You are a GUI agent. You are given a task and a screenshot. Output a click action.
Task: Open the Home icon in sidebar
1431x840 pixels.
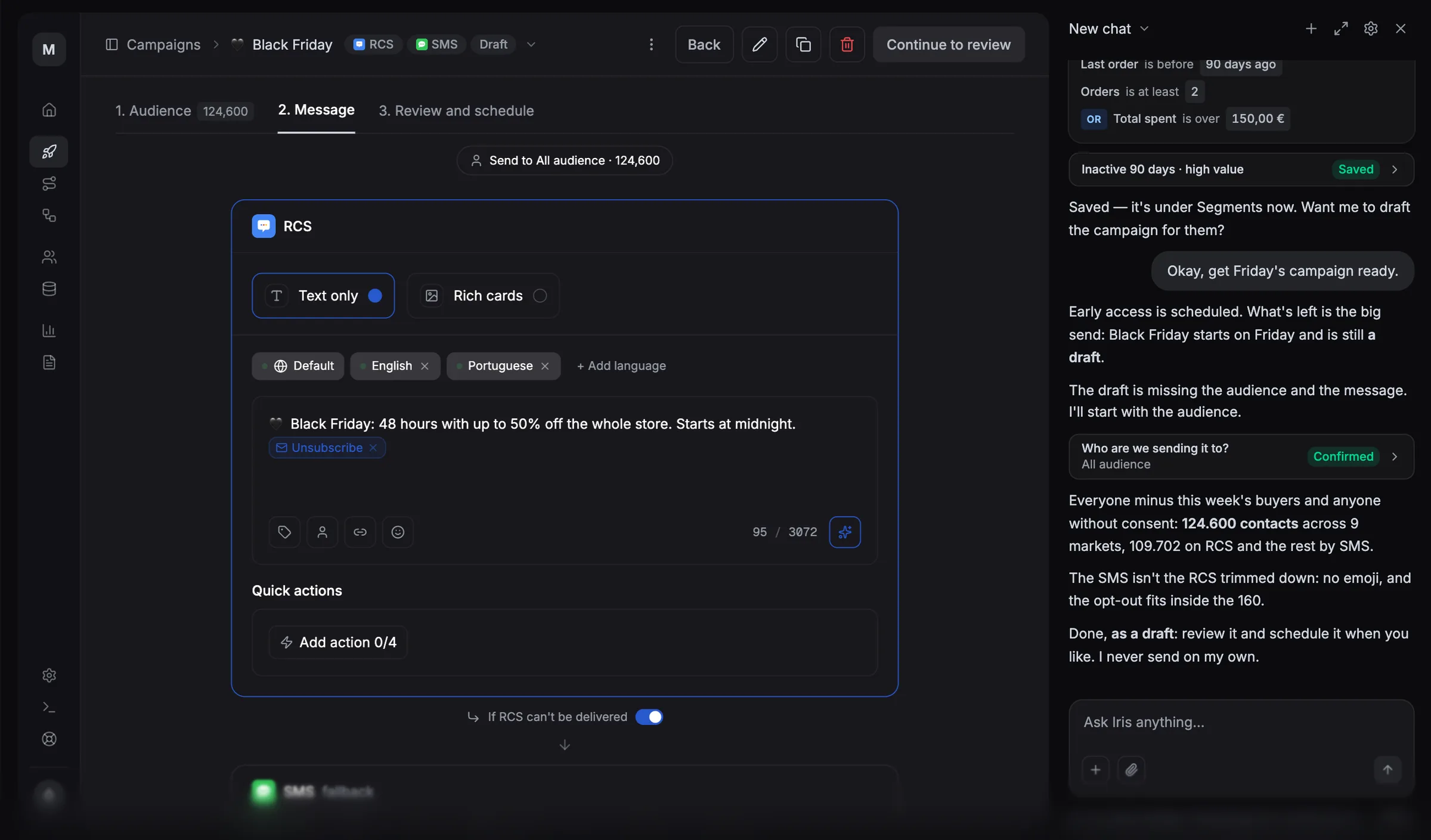pos(49,110)
